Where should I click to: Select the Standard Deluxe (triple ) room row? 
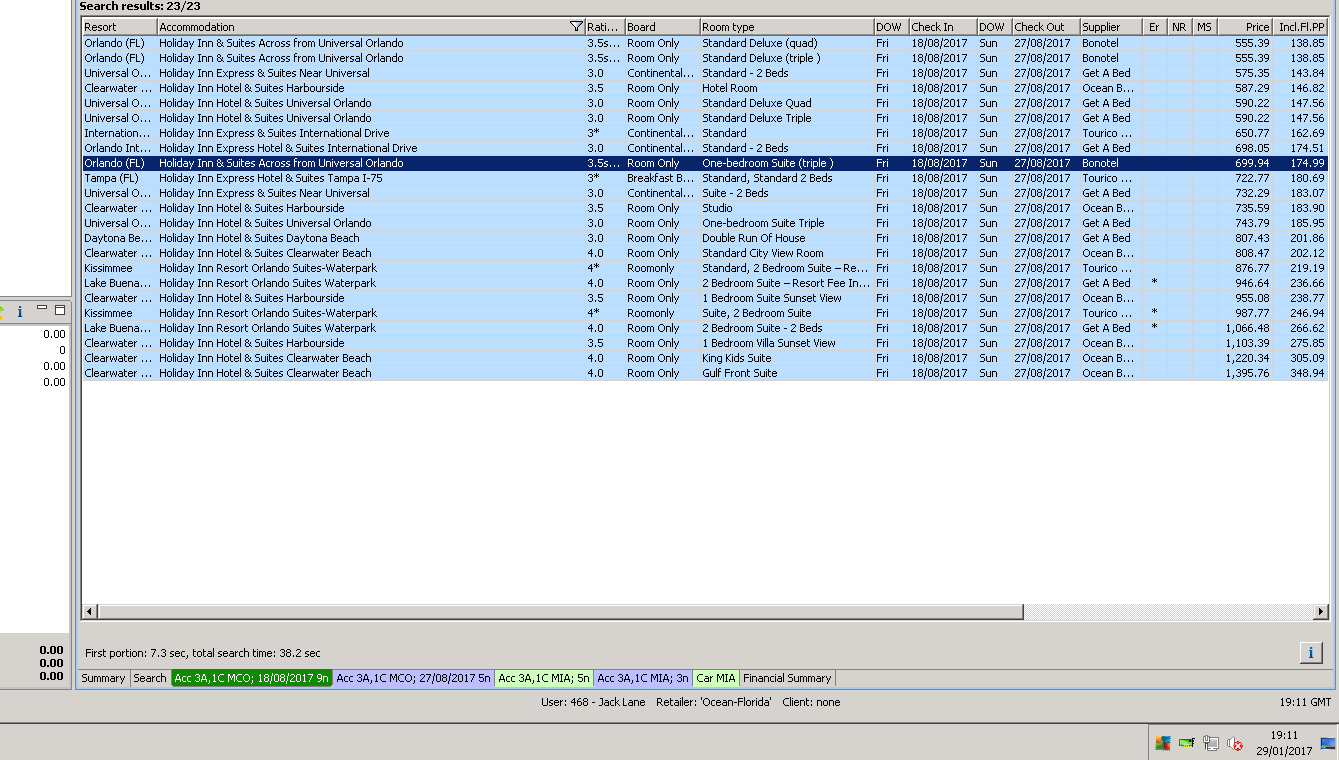pos(705,58)
